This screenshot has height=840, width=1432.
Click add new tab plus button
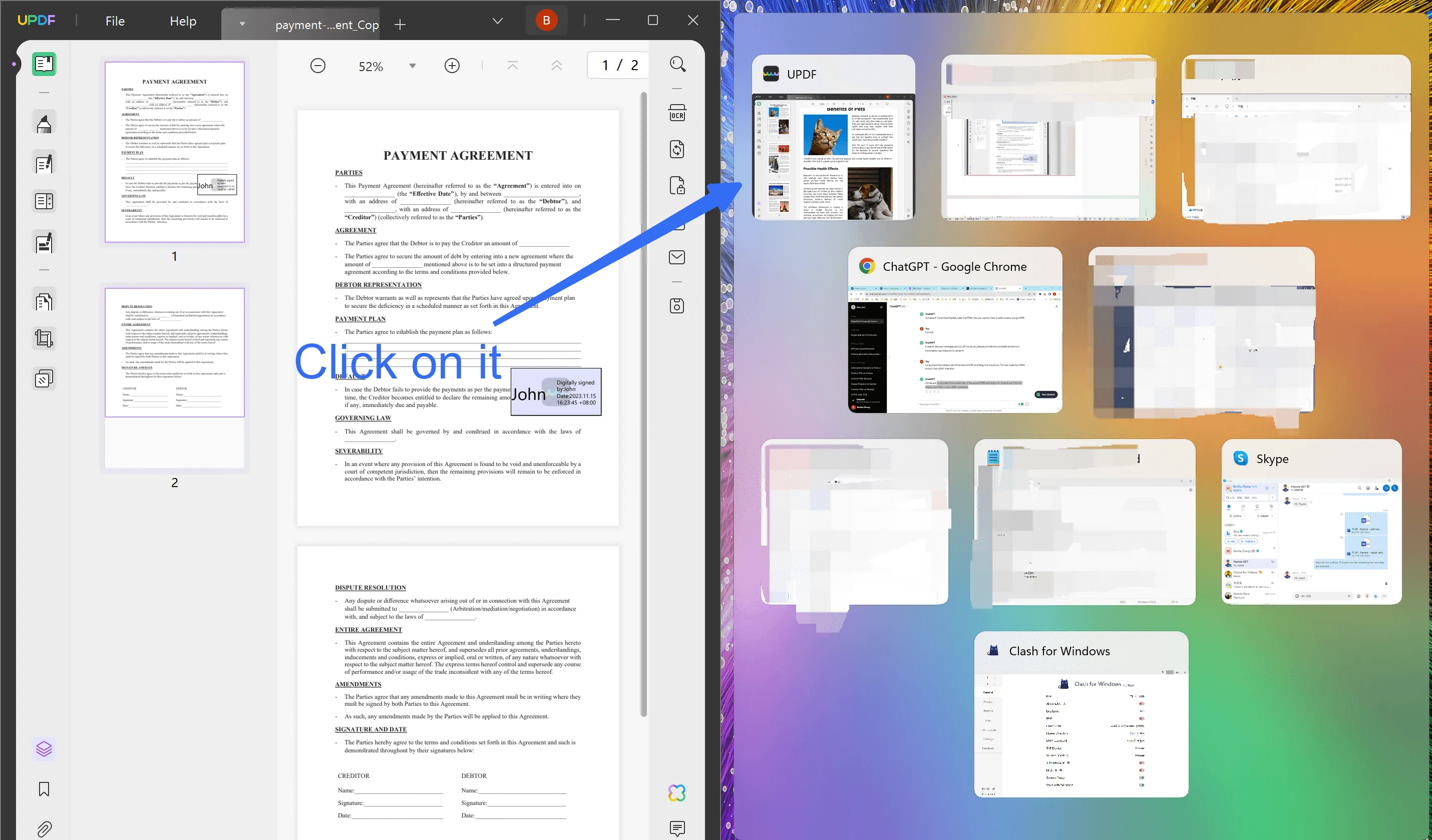pos(399,23)
